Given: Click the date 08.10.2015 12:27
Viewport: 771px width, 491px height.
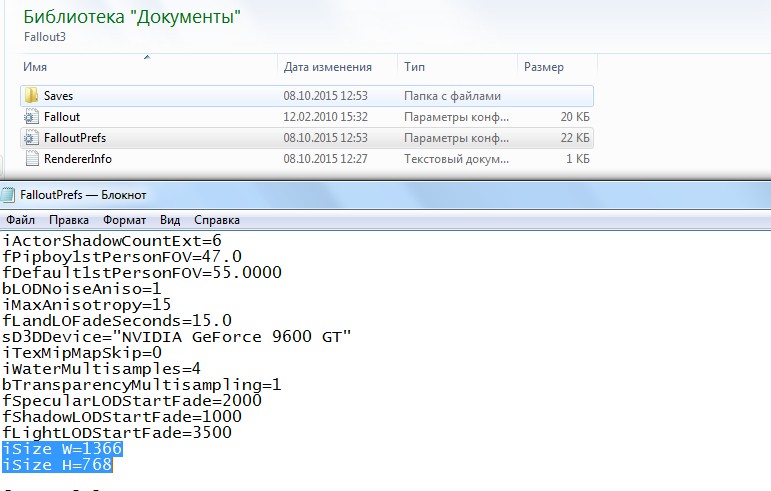Looking at the screenshot, I should [326, 159].
